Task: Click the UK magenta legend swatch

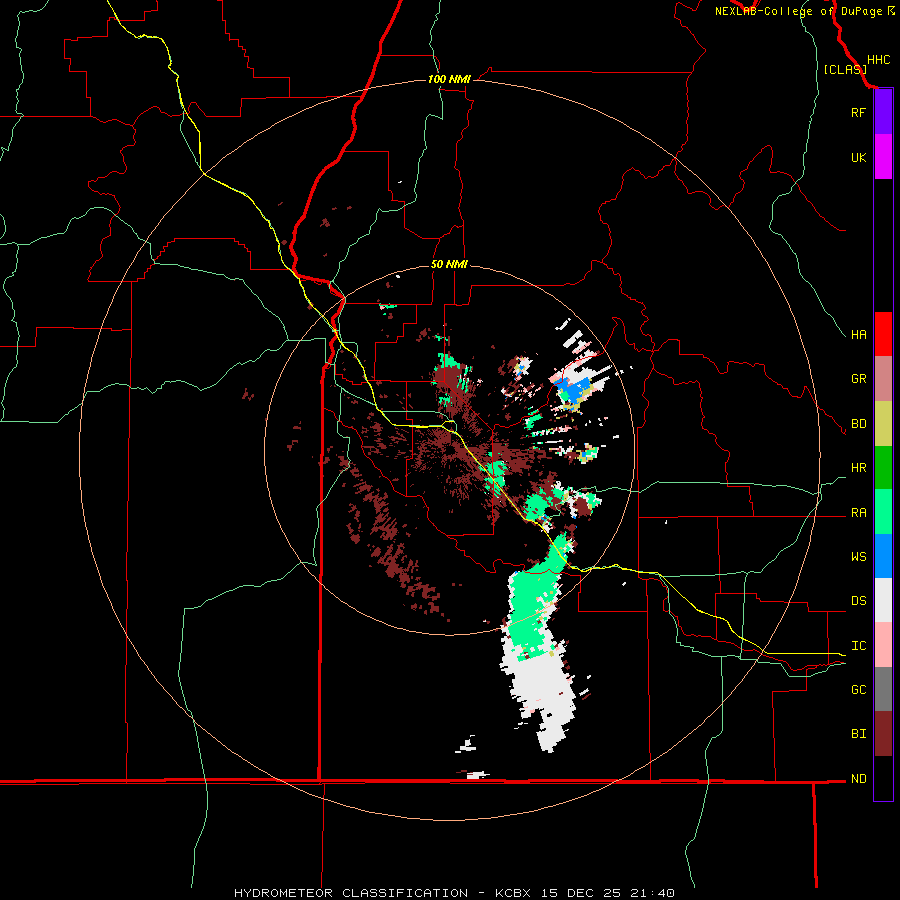Action: tap(883, 157)
